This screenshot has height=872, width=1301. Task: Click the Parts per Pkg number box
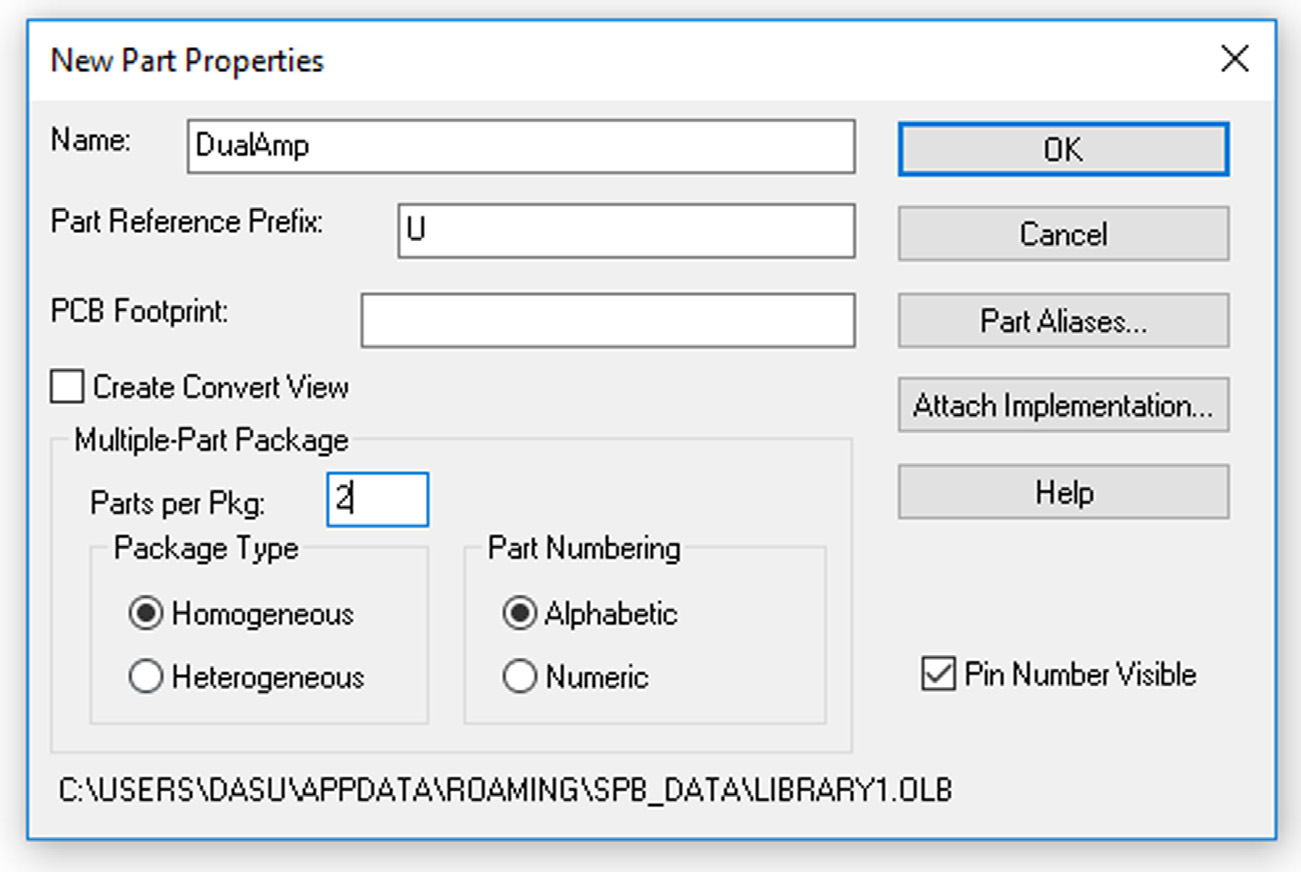point(378,500)
